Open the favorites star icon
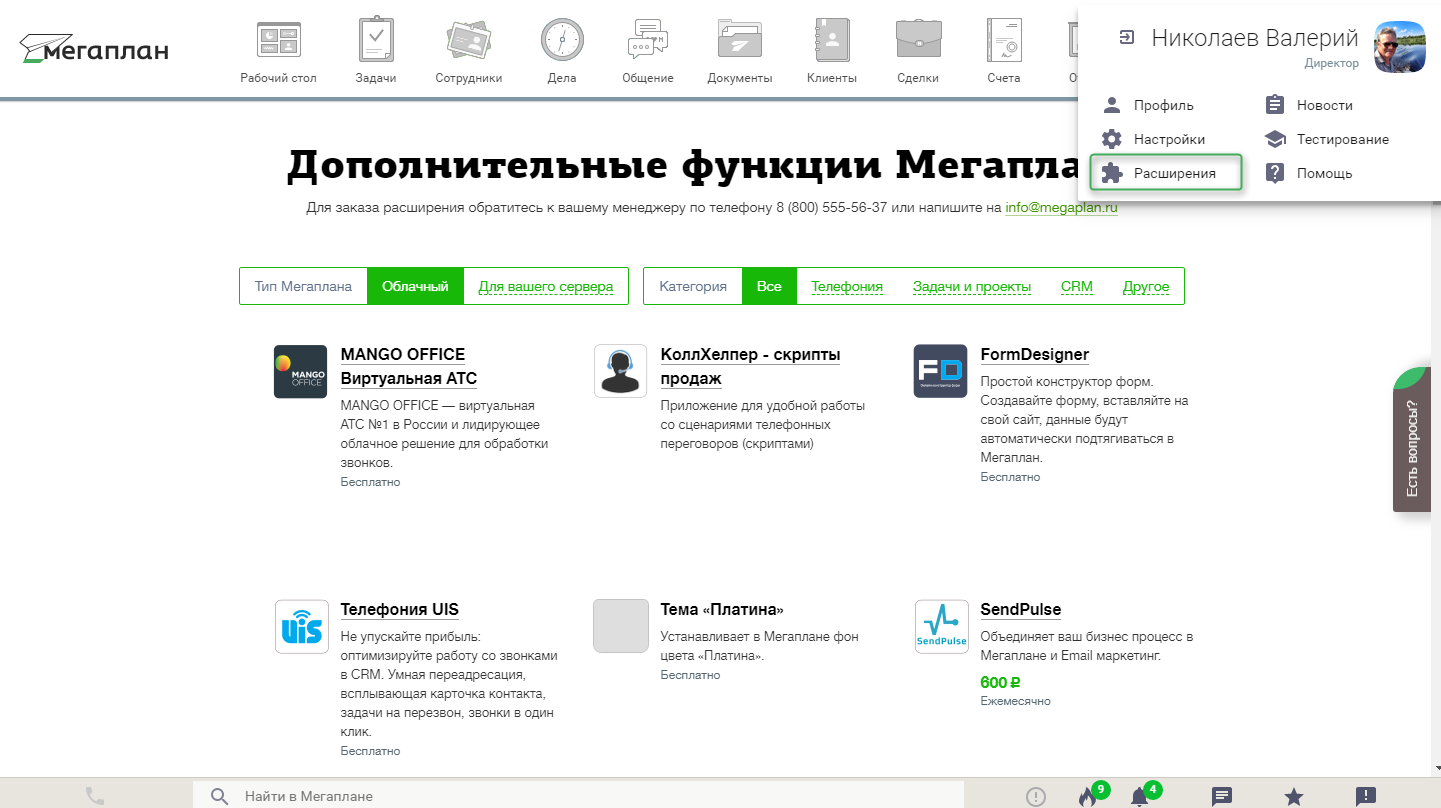The width and height of the screenshot is (1441, 808). pos(1294,796)
